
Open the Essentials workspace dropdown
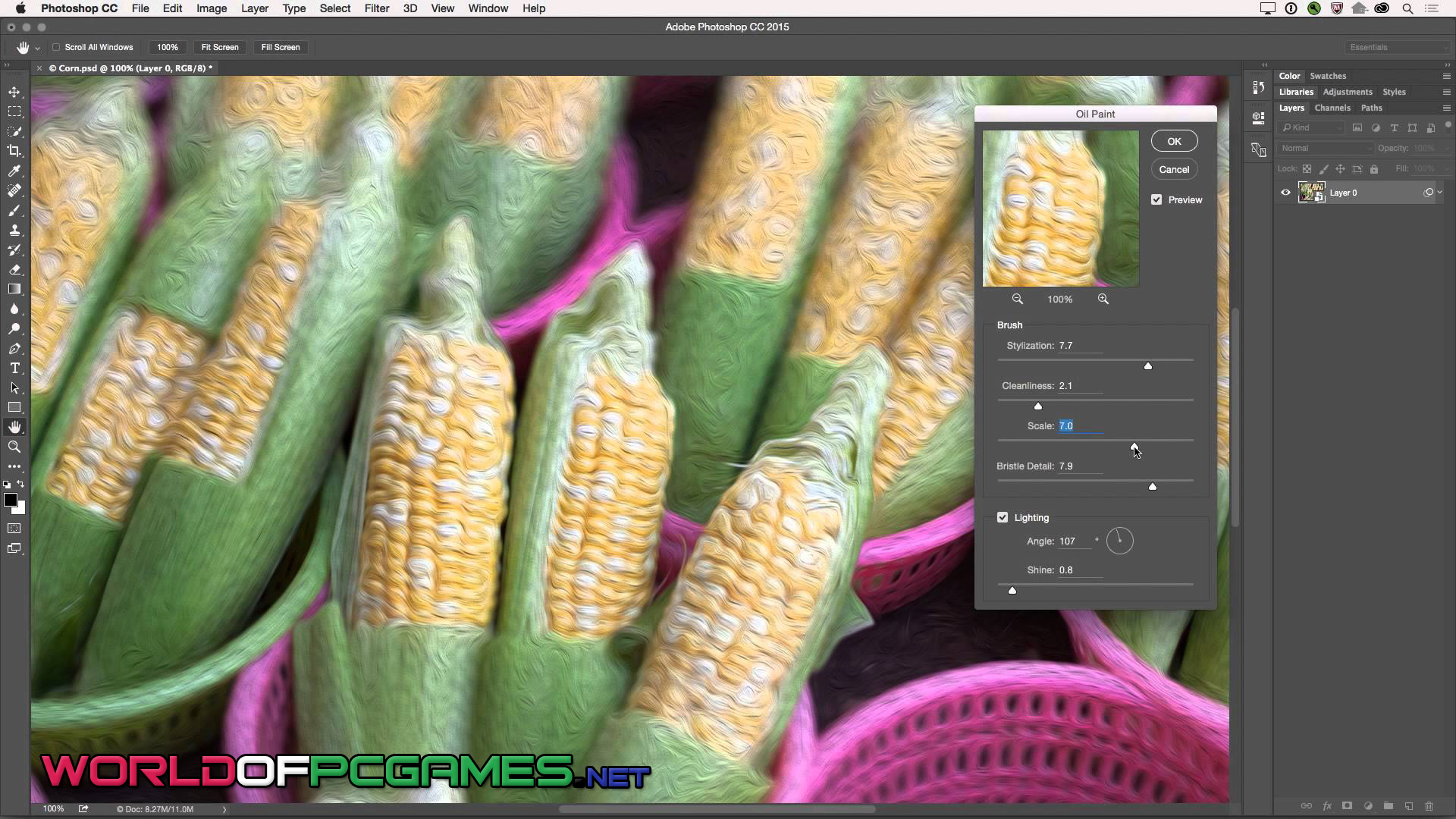click(1398, 47)
